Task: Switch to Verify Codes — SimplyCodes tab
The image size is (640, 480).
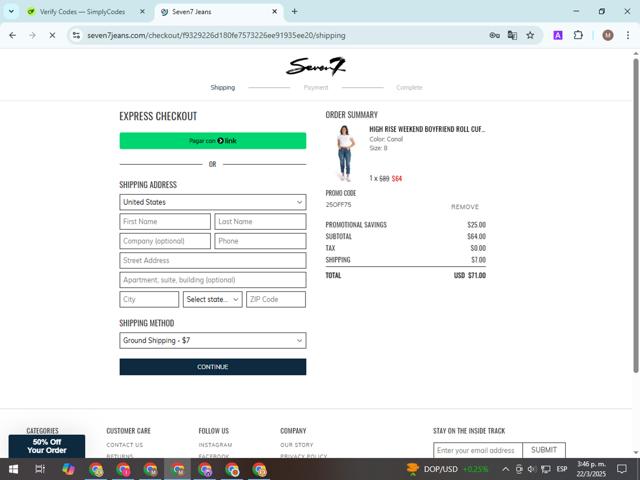Action: 82,11
